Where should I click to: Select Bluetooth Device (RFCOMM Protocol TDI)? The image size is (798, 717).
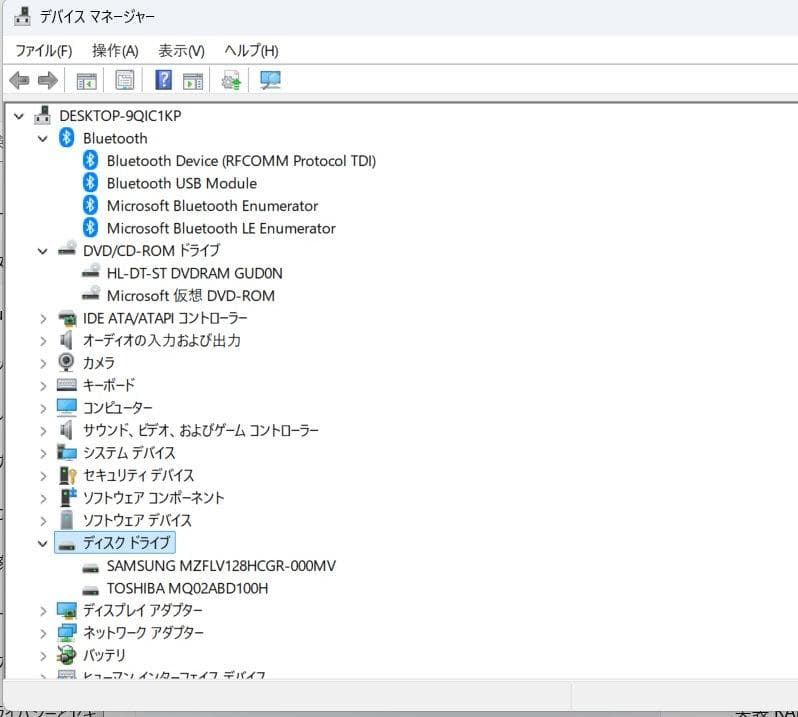241,161
